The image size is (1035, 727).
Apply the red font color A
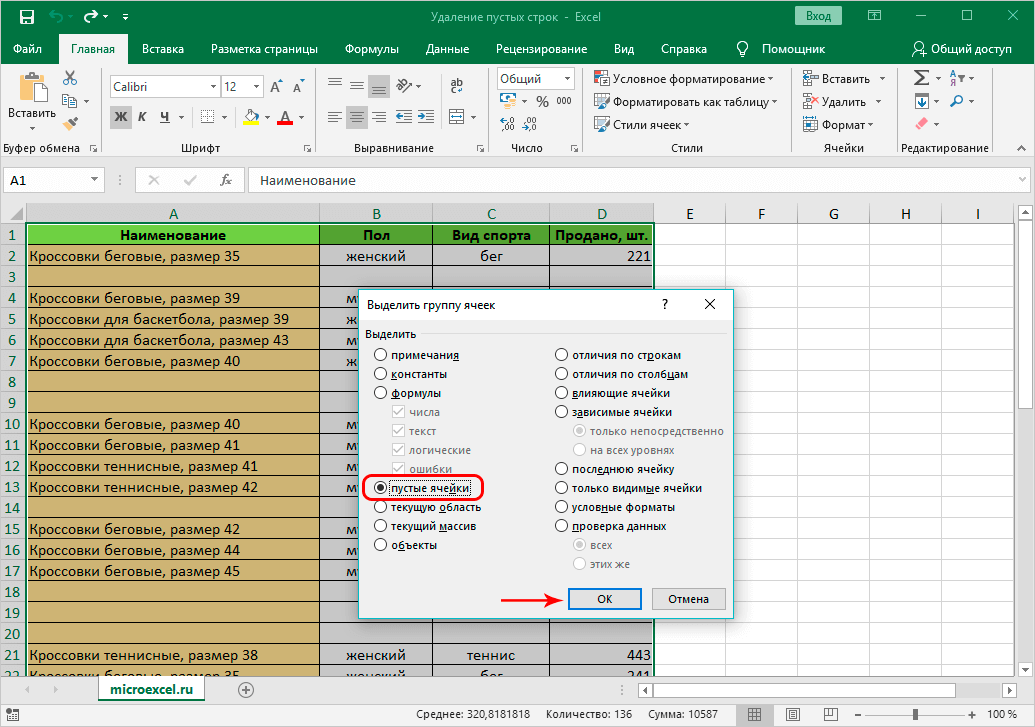click(x=285, y=118)
